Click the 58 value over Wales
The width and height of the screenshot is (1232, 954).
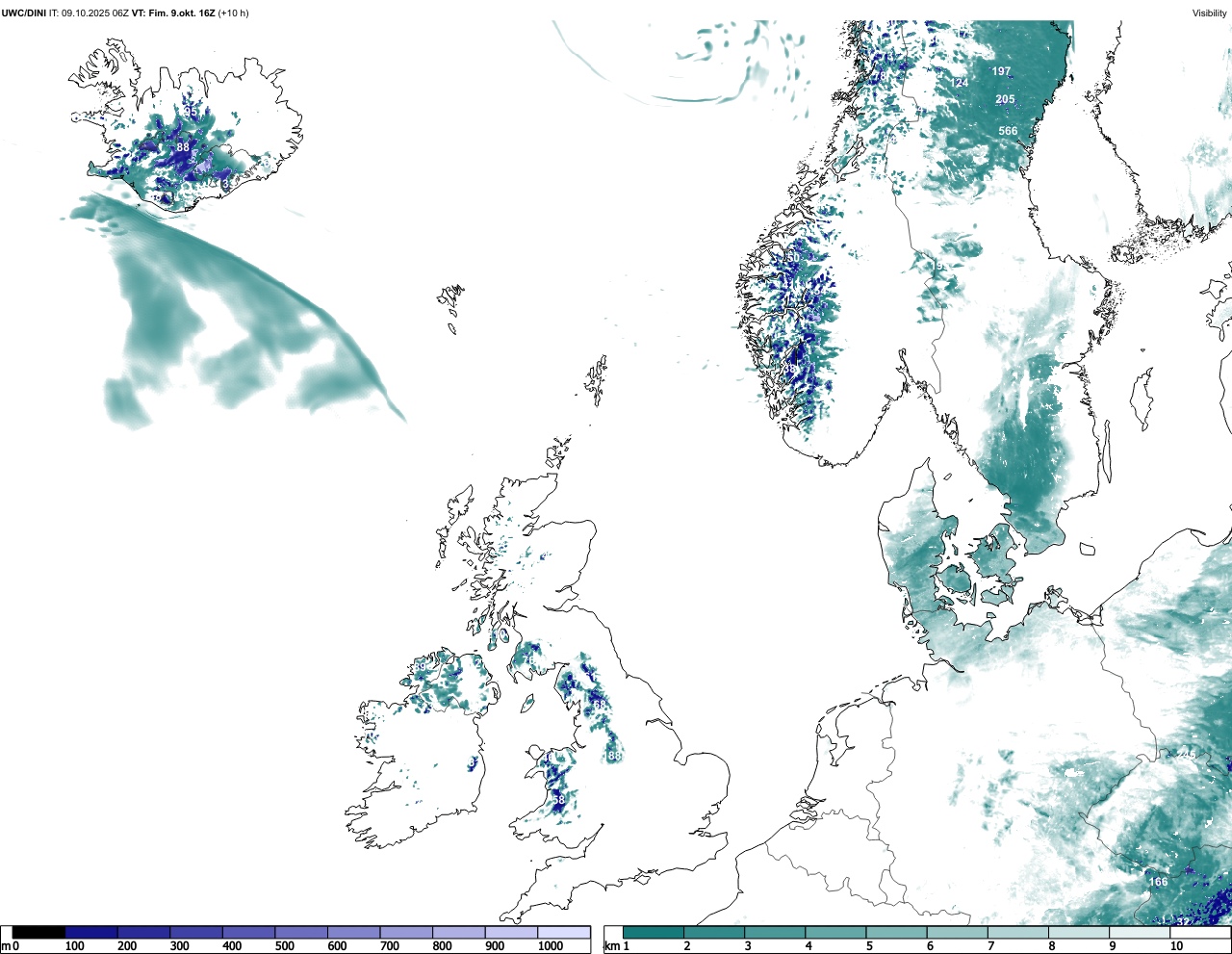pyautogui.click(x=558, y=800)
